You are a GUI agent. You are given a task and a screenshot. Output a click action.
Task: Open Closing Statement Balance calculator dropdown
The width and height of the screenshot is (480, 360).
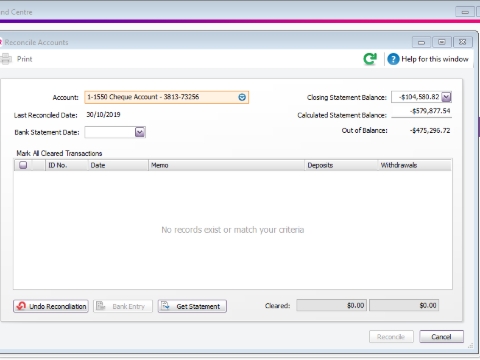pos(446,97)
